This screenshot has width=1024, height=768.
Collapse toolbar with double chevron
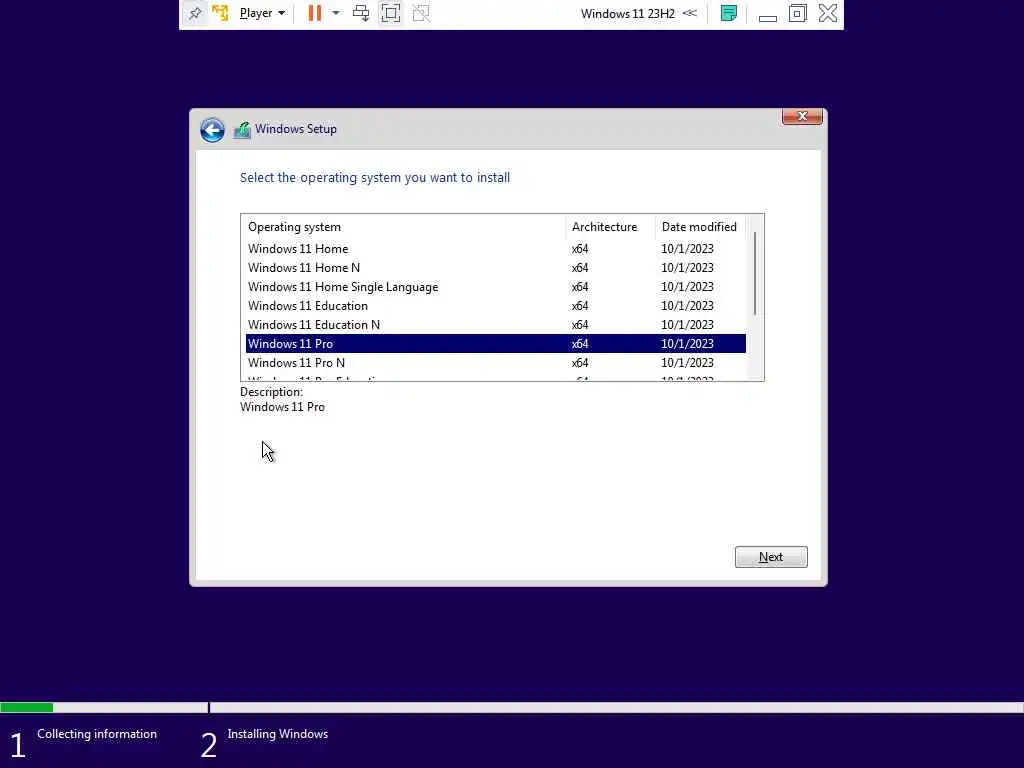click(x=690, y=13)
